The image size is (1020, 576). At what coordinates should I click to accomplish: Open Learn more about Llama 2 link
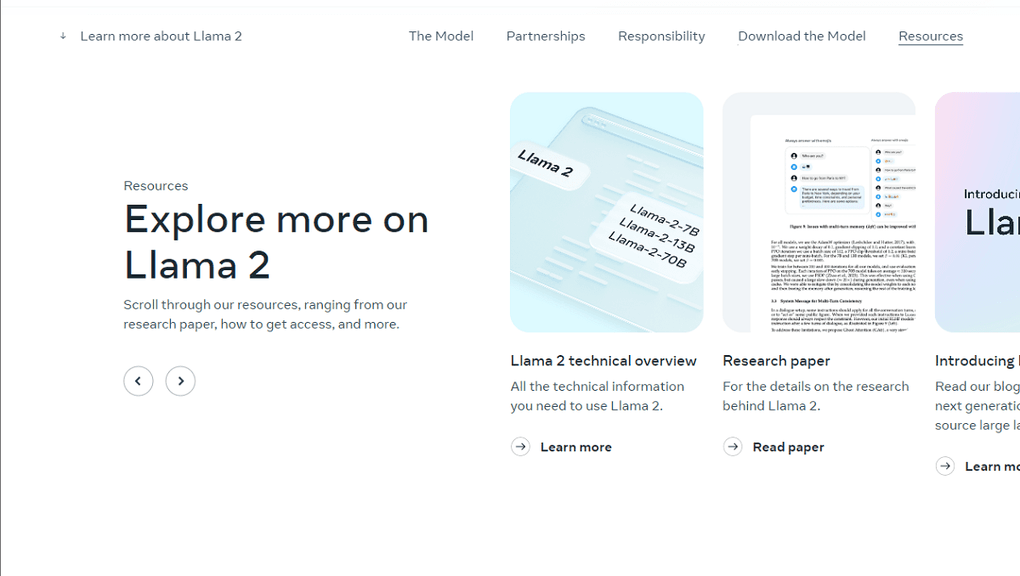pyautogui.click(x=161, y=36)
